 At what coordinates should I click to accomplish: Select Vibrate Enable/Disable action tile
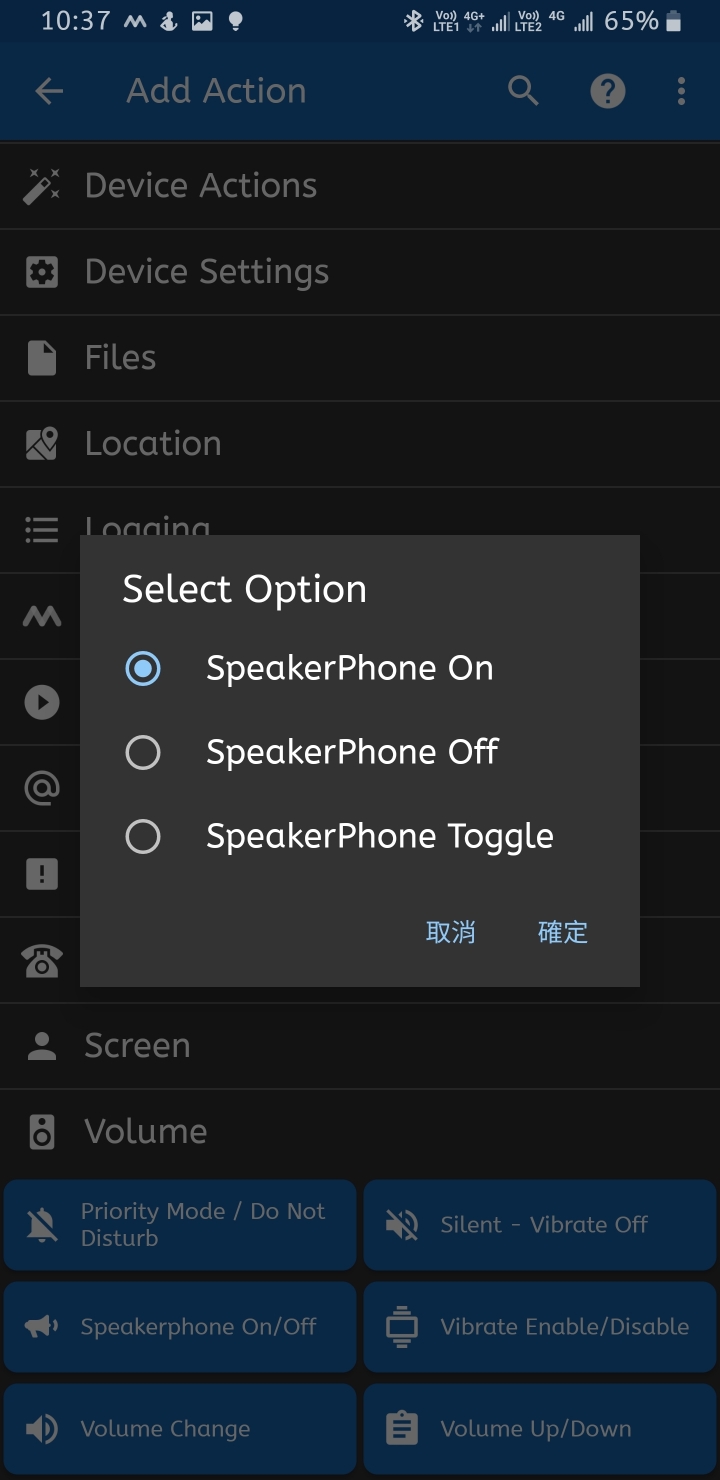540,1327
